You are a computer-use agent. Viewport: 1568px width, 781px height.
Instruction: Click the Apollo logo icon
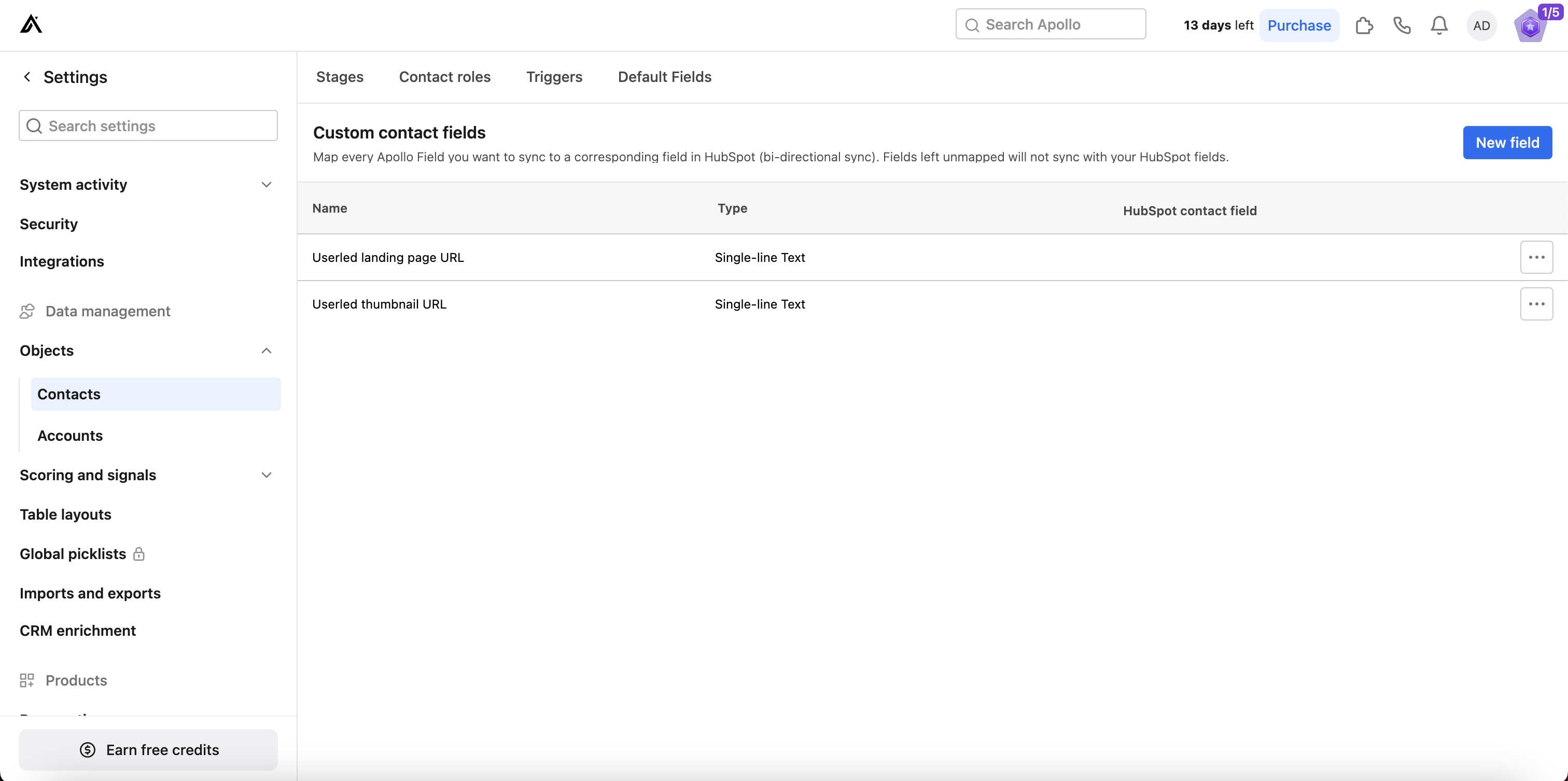pyautogui.click(x=31, y=24)
